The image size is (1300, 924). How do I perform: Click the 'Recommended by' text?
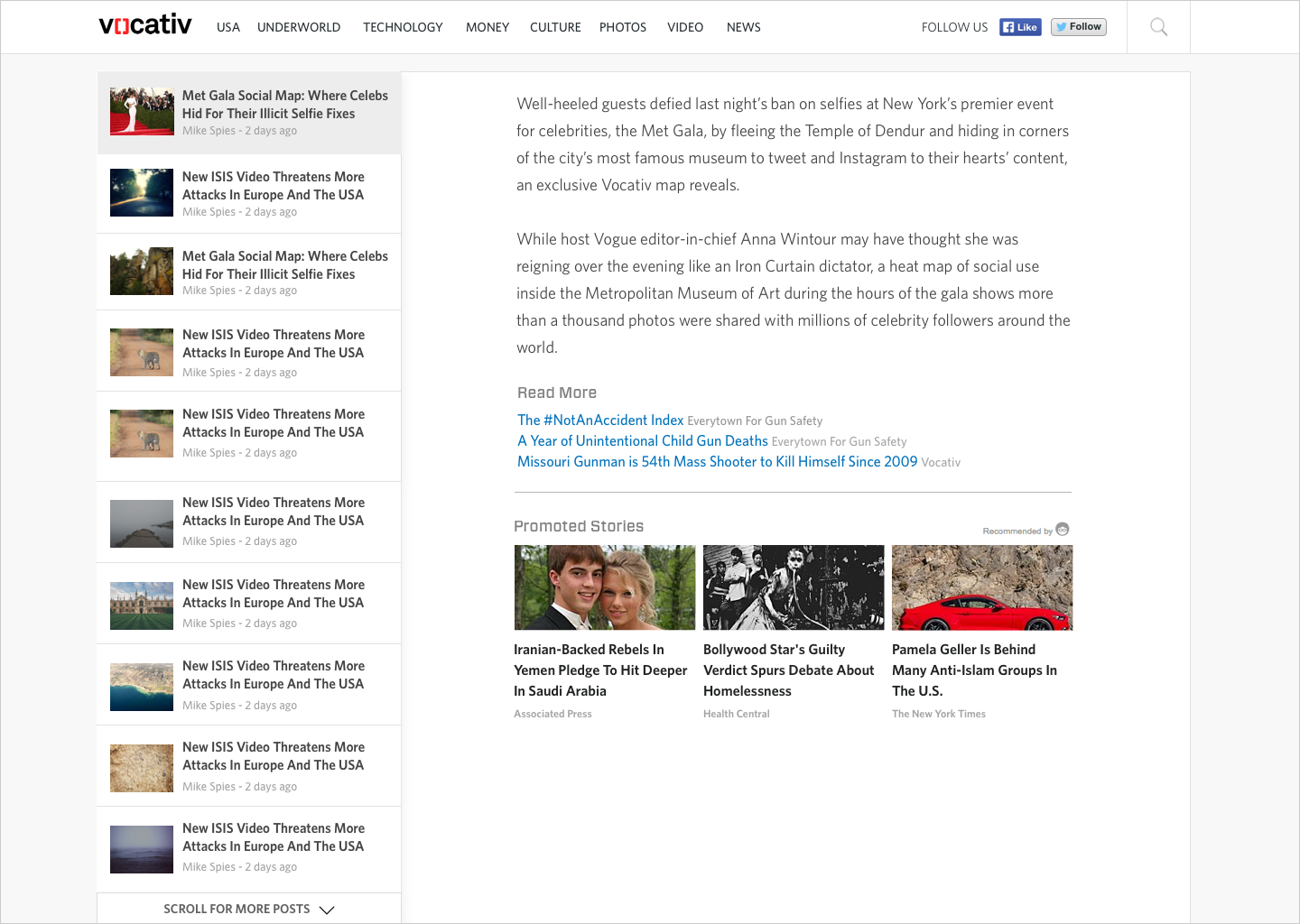click(x=1017, y=531)
